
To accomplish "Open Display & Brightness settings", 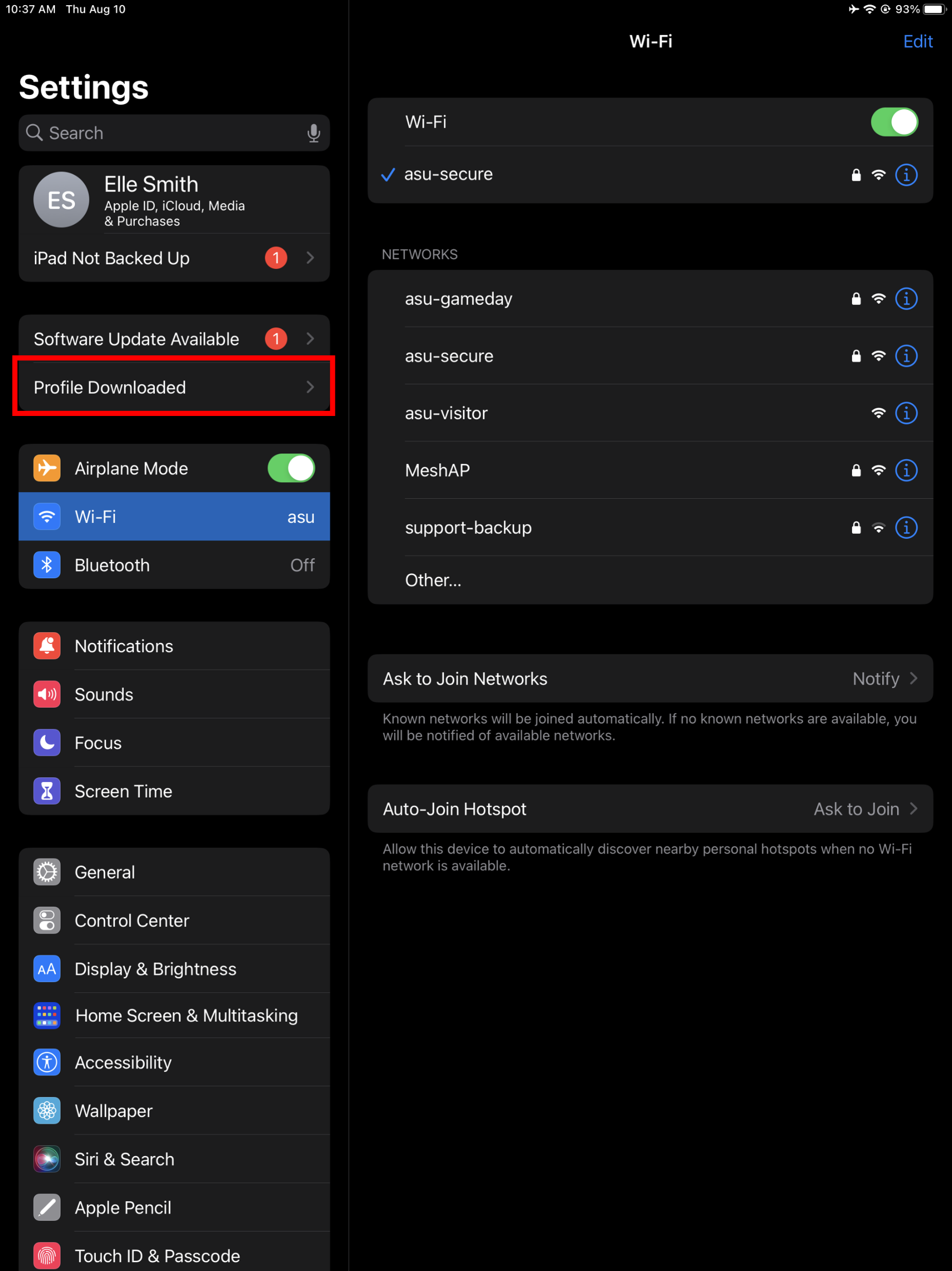I will pyautogui.click(x=174, y=970).
